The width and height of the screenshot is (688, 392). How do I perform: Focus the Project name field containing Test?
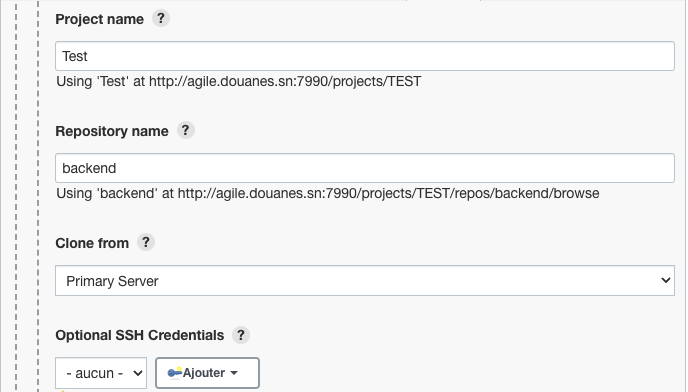tap(365, 56)
